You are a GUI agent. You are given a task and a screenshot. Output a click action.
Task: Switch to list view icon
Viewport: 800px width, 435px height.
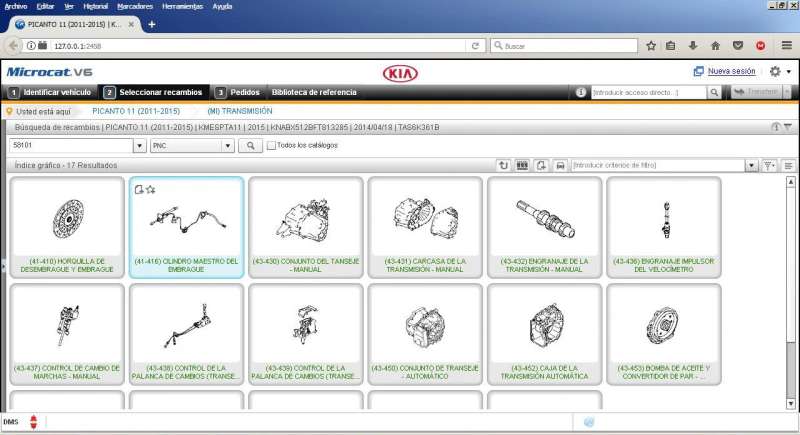point(789,165)
